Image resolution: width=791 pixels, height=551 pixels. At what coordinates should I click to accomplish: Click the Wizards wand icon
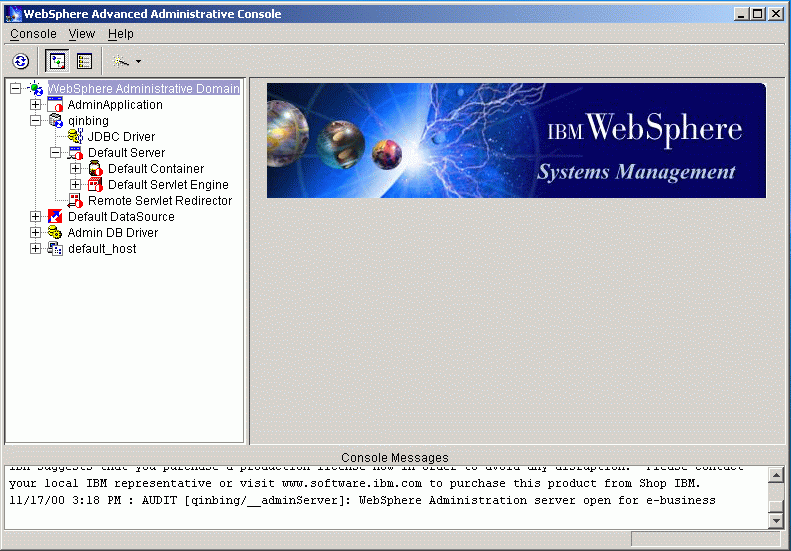coord(120,62)
